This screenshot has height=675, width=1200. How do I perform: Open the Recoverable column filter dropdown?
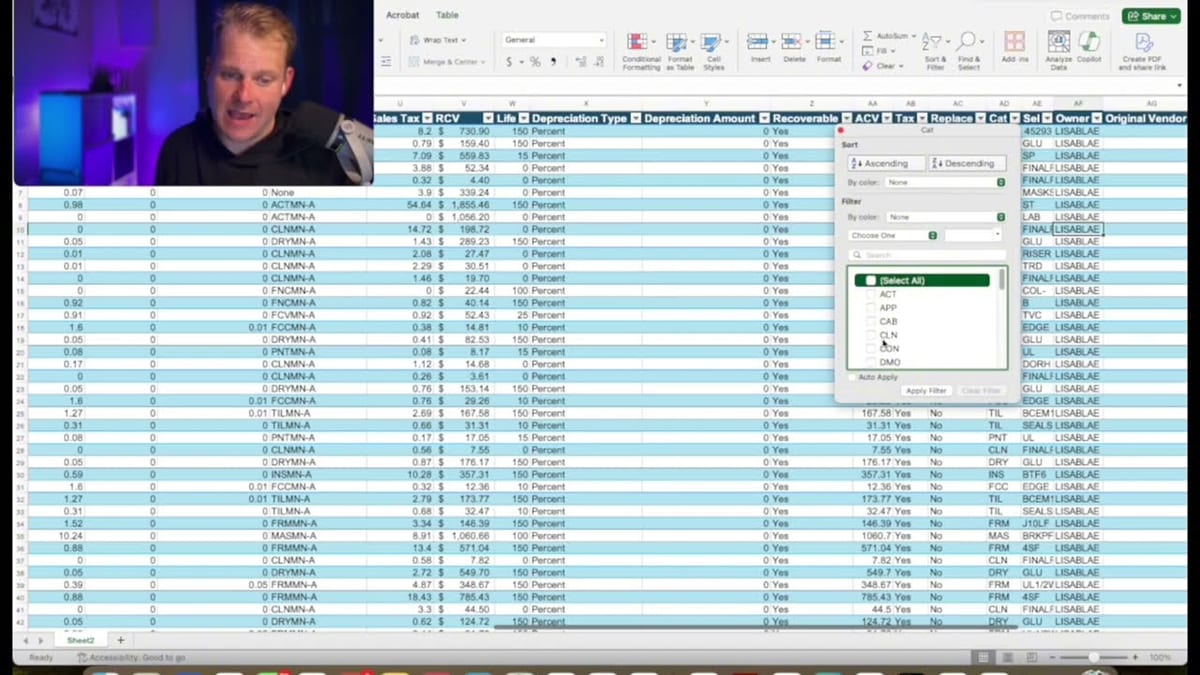(x=846, y=118)
